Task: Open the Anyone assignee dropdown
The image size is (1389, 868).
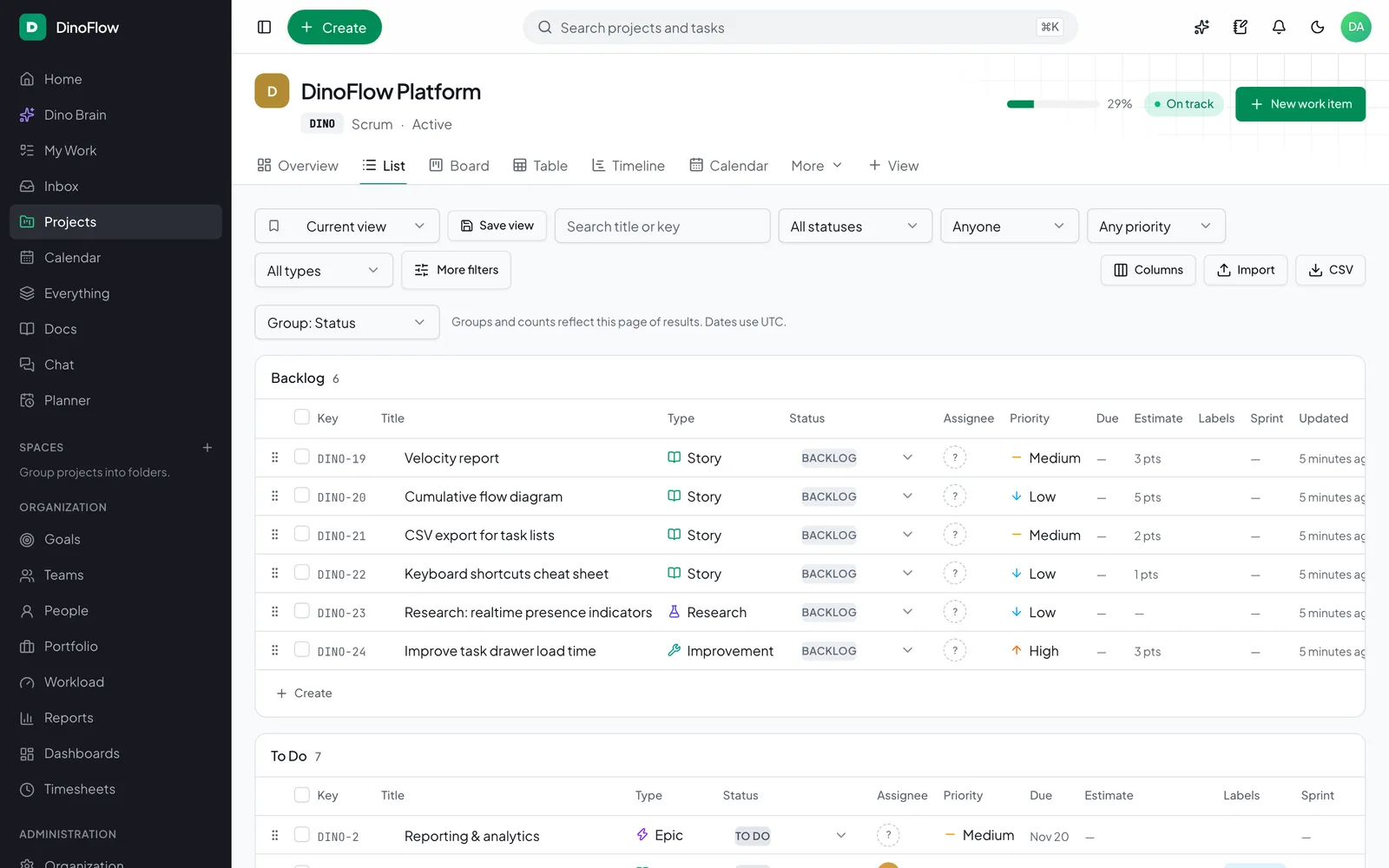Action: click(x=1010, y=226)
